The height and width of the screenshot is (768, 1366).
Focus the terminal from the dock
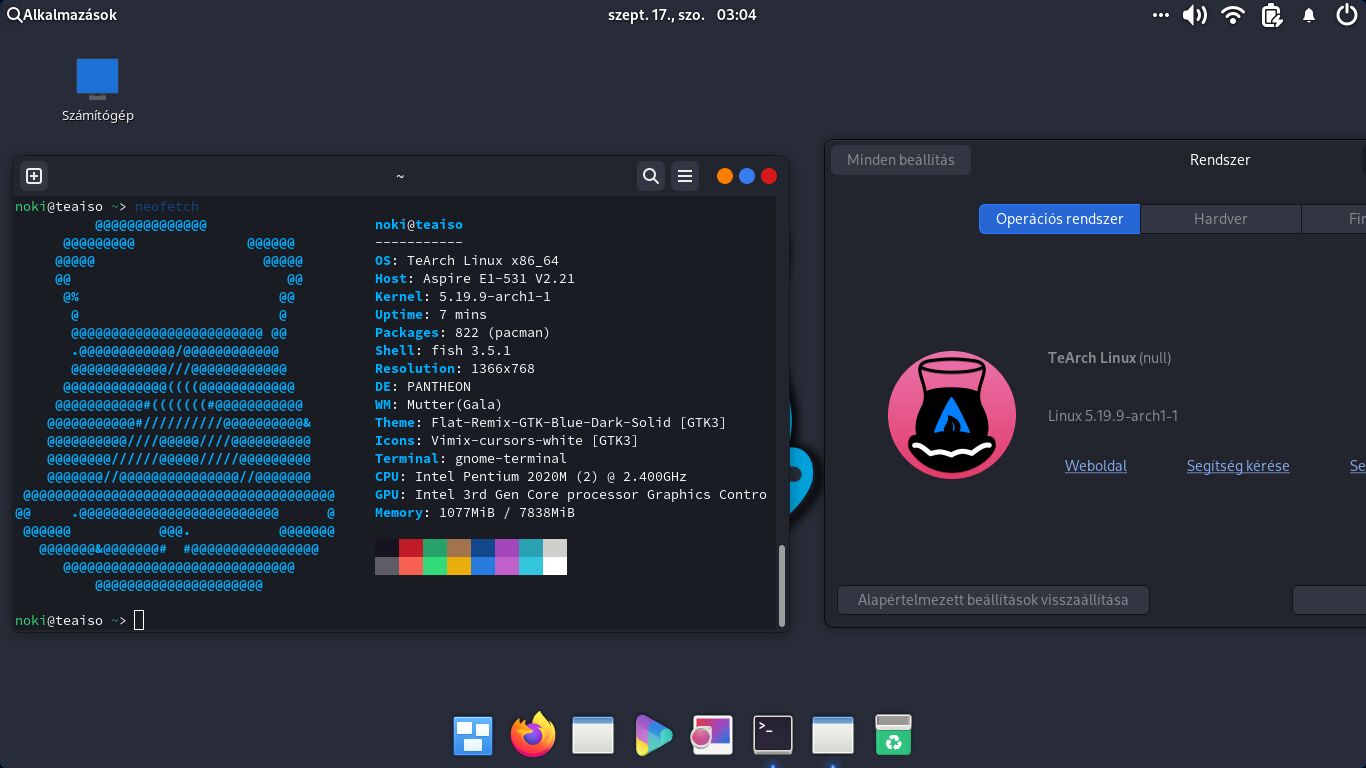(x=773, y=735)
